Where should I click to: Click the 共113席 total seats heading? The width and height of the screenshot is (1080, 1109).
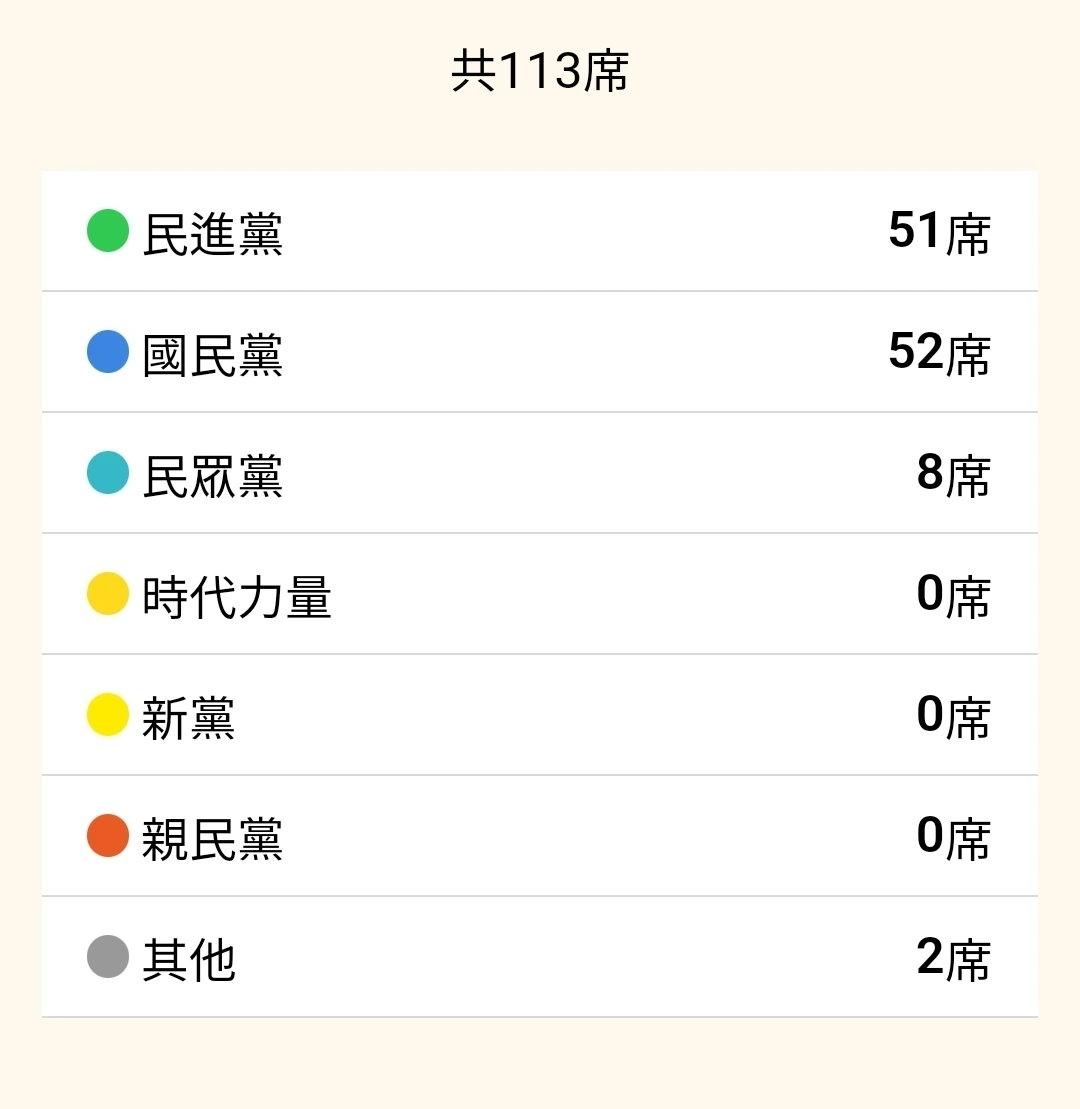(540, 72)
